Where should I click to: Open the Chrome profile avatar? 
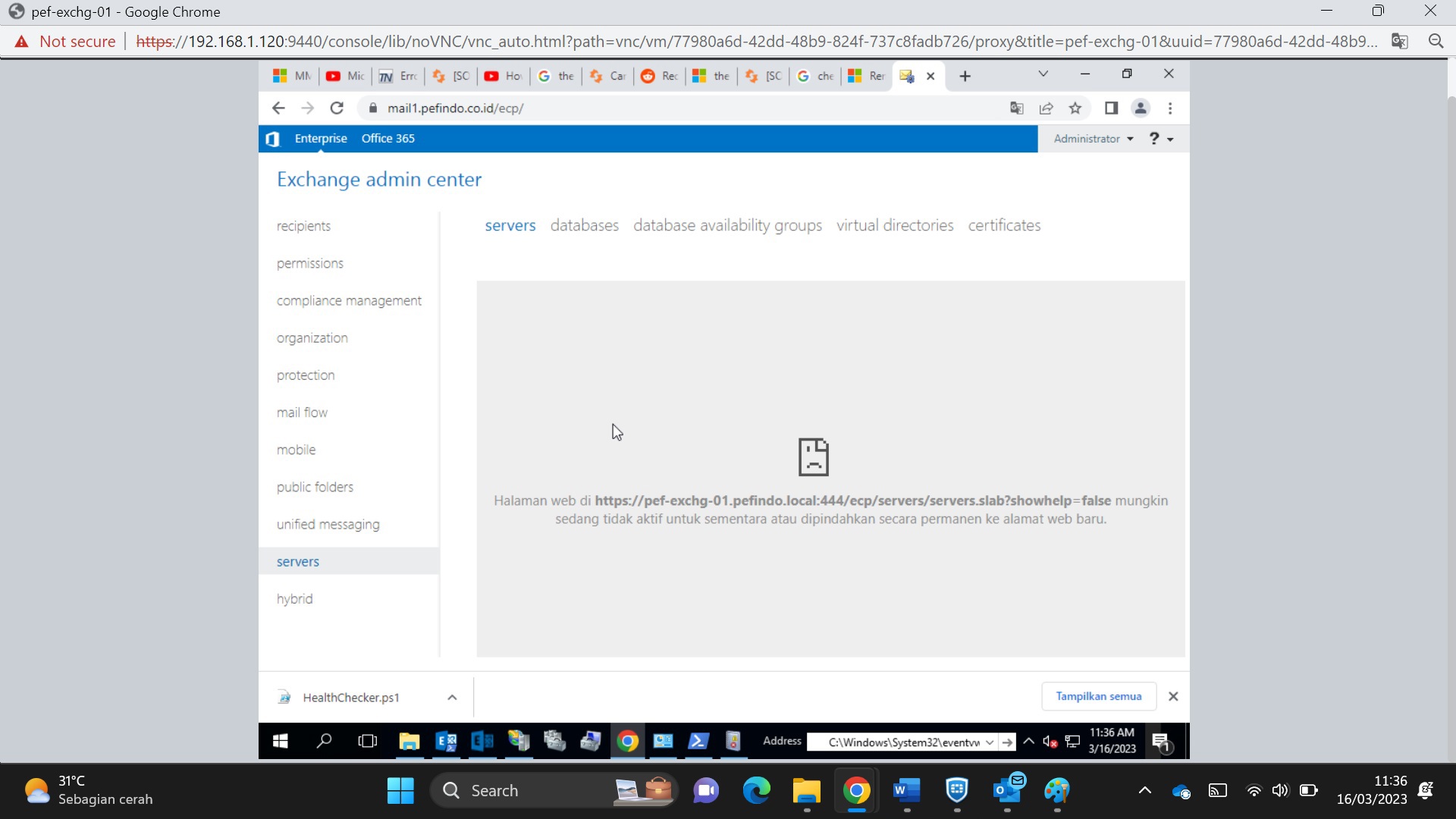1141,108
